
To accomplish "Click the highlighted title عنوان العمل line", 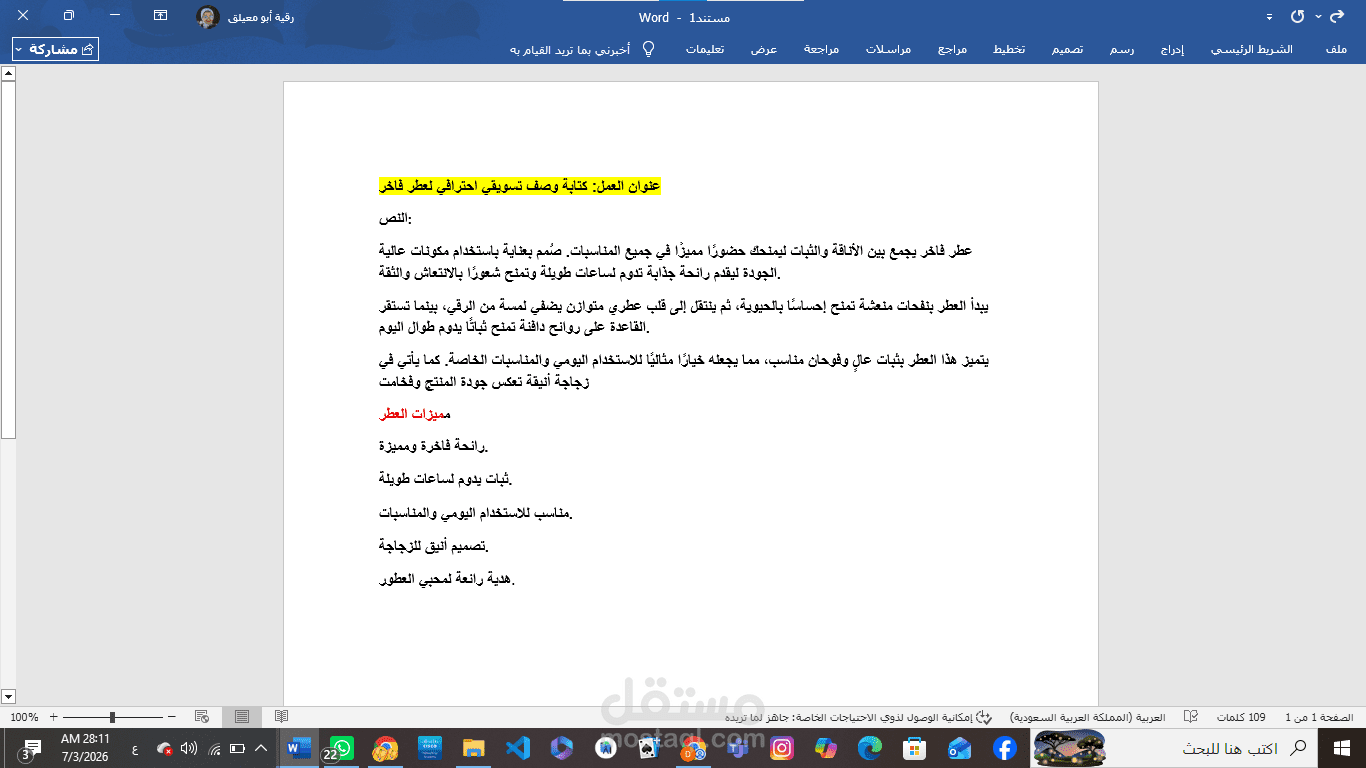I will [x=520, y=187].
